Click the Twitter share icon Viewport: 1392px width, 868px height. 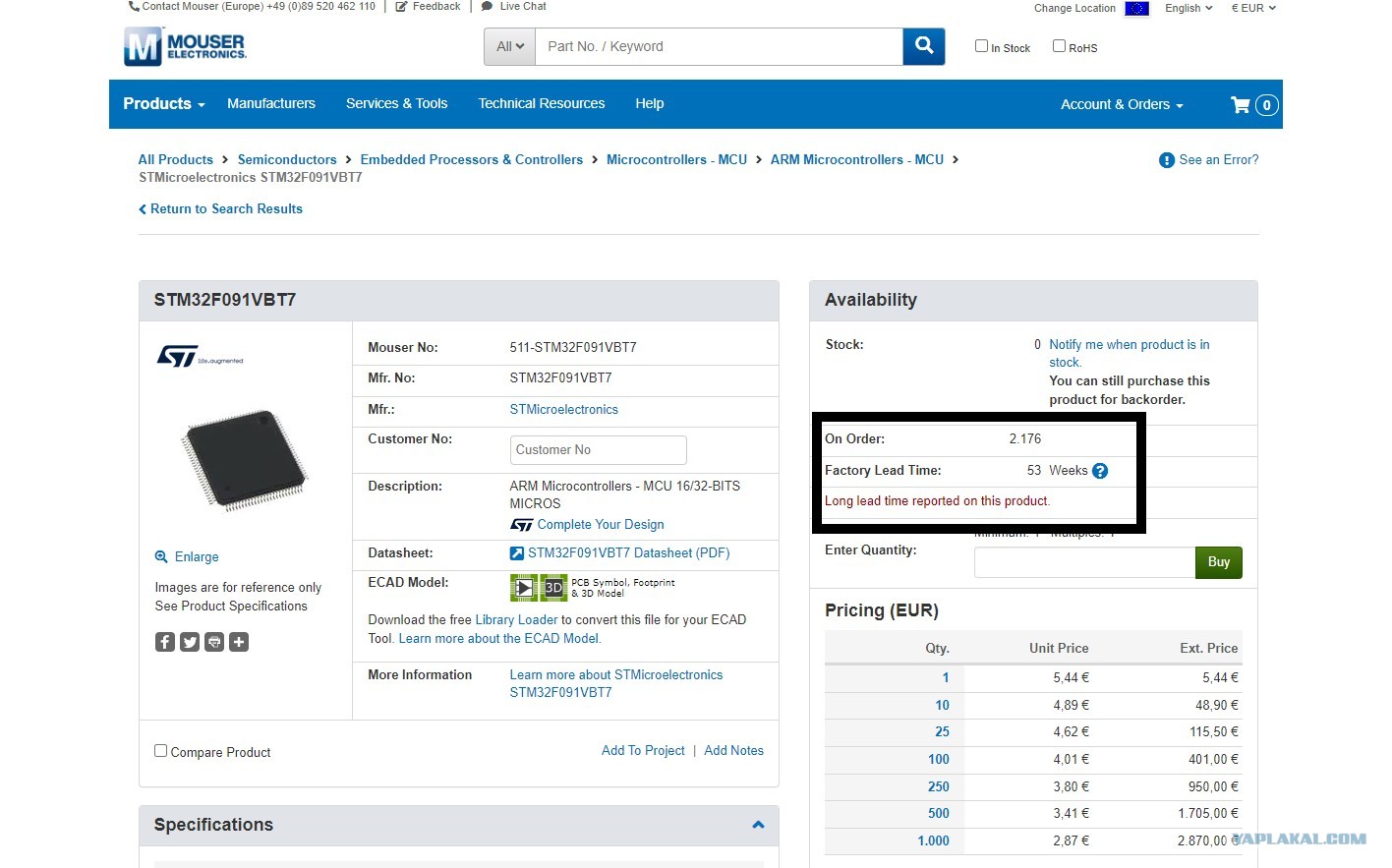pyautogui.click(x=190, y=642)
